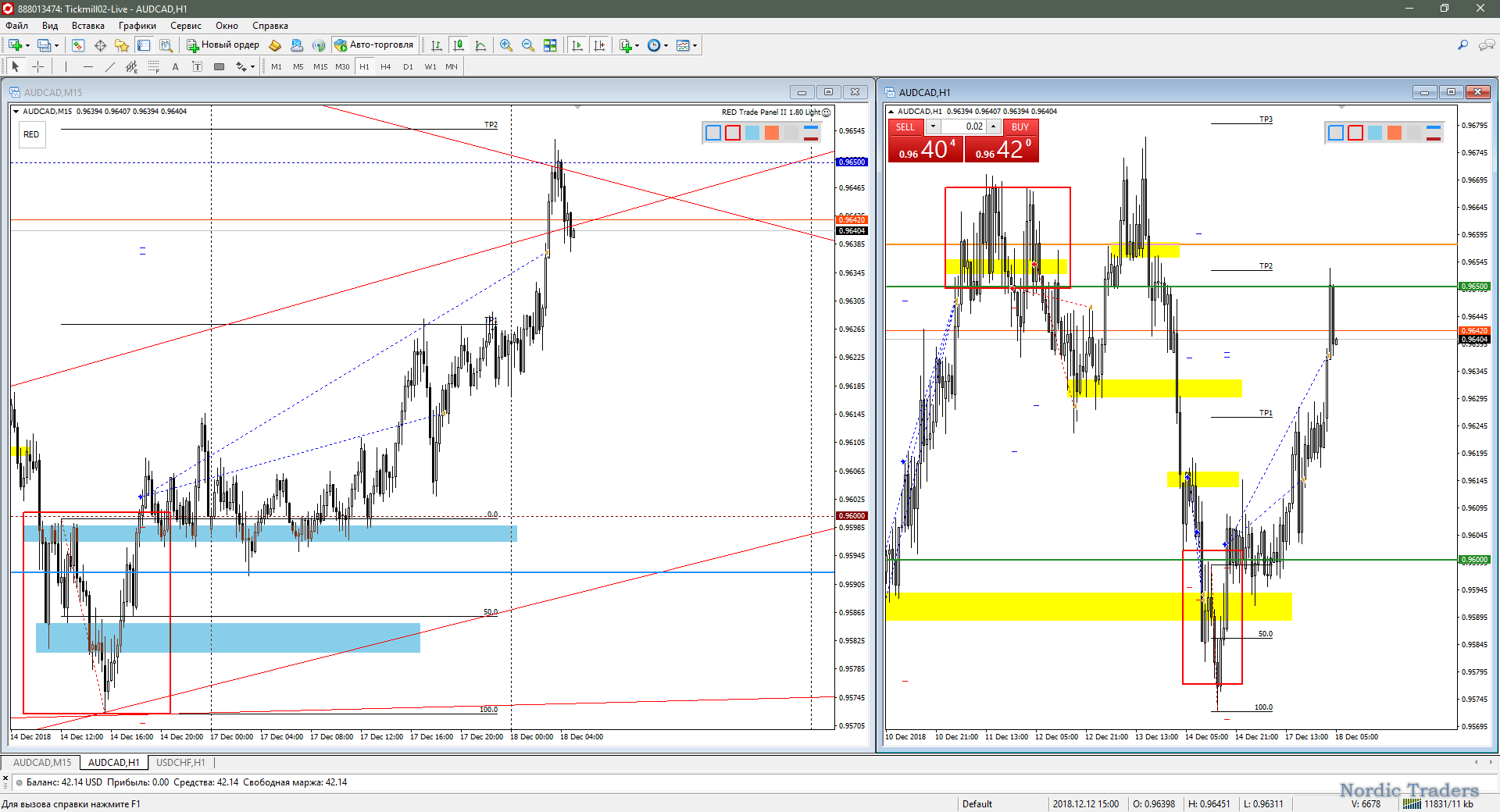Toggle chart shift icon
The height and width of the screenshot is (812, 1500).
[599, 45]
